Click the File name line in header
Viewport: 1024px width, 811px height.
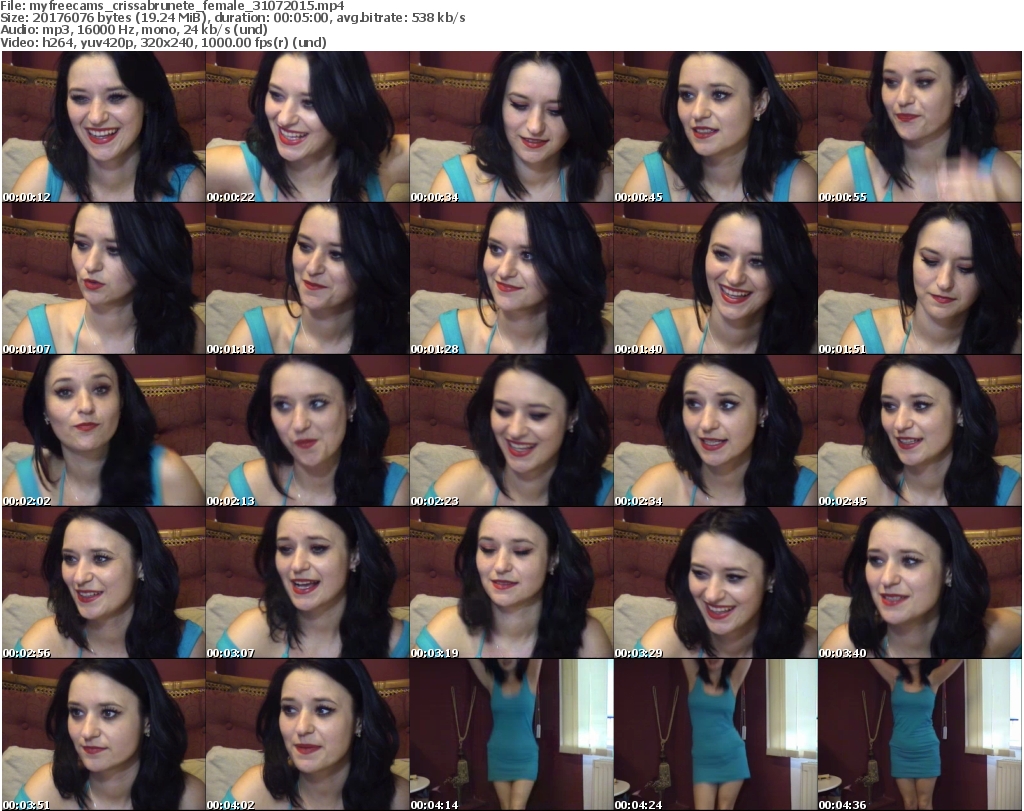pyautogui.click(x=172, y=6)
